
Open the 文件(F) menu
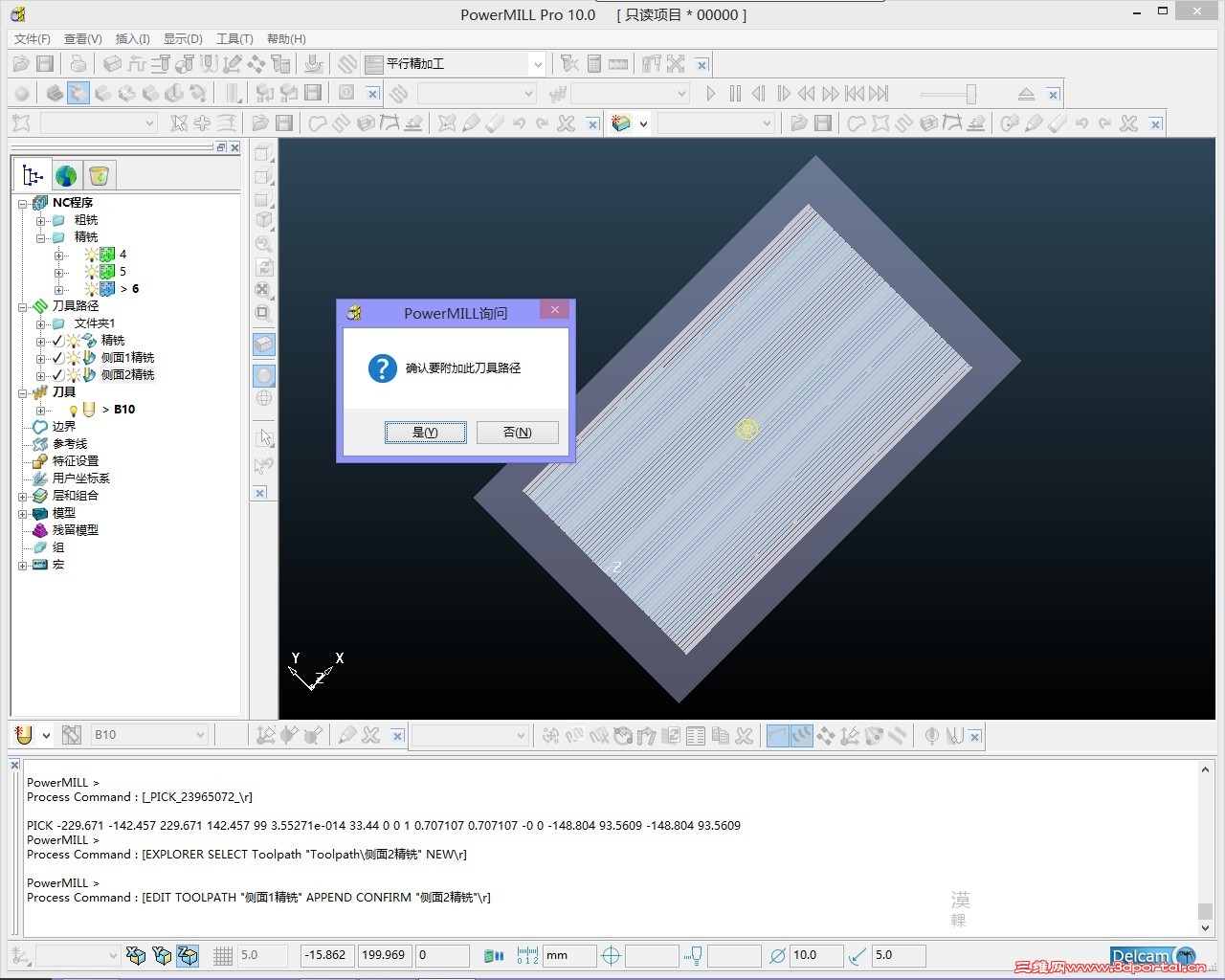click(x=32, y=39)
